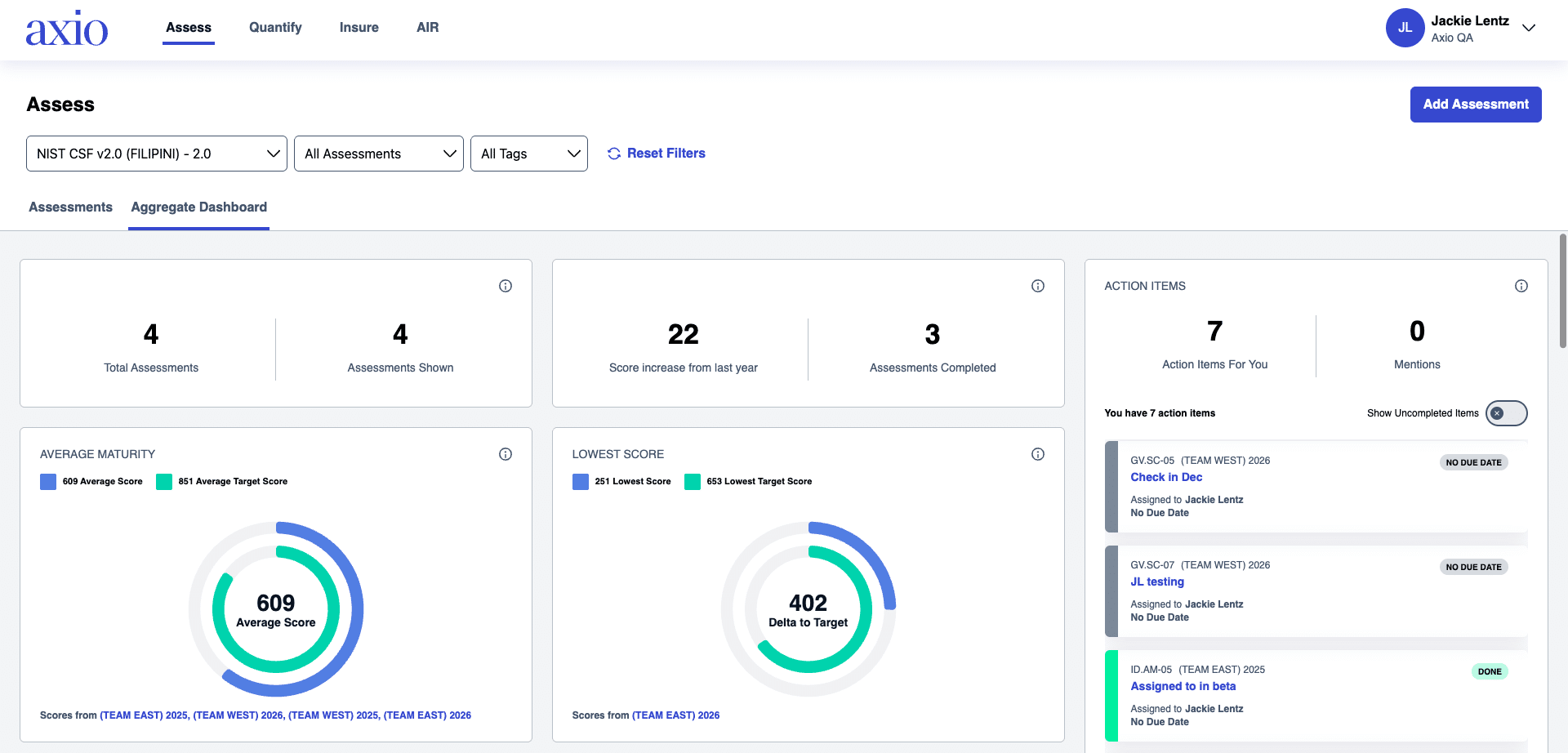Open info icon on Score increase card
Image resolution: width=1568 pixels, height=753 pixels.
pyautogui.click(x=1038, y=286)
